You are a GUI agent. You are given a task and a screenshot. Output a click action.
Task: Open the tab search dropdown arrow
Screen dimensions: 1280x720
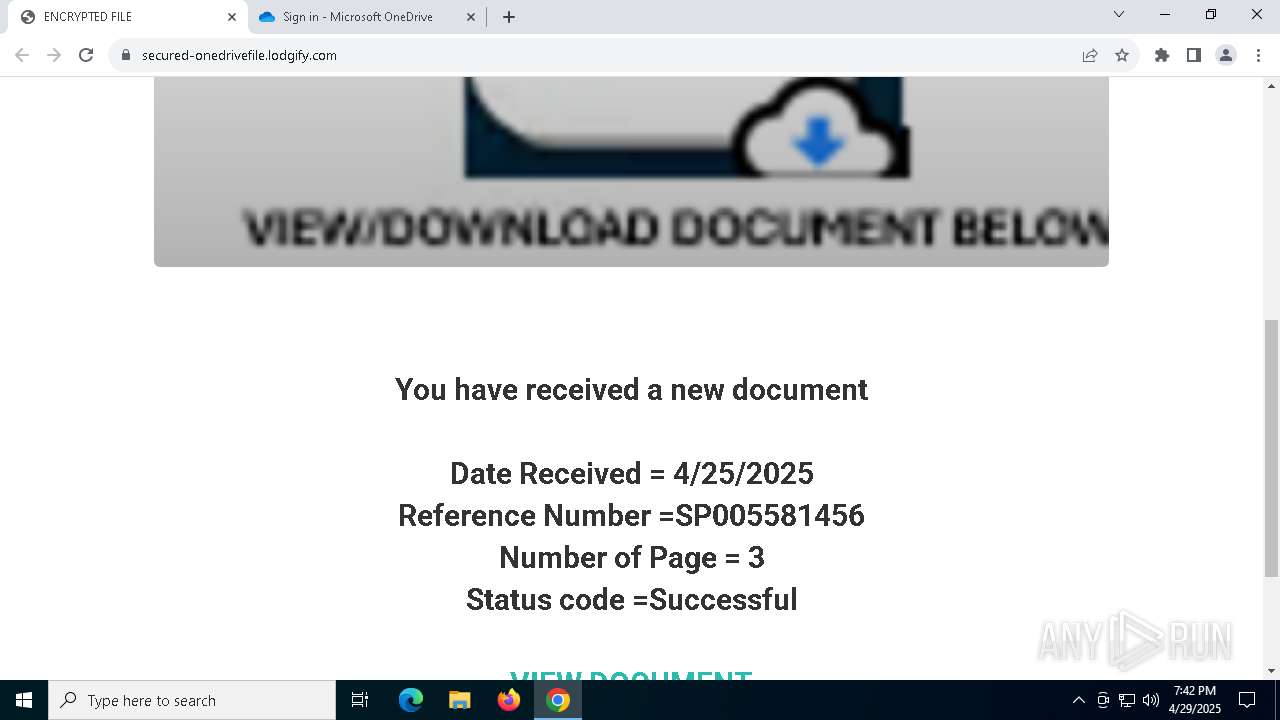[x=1119, y=15]
